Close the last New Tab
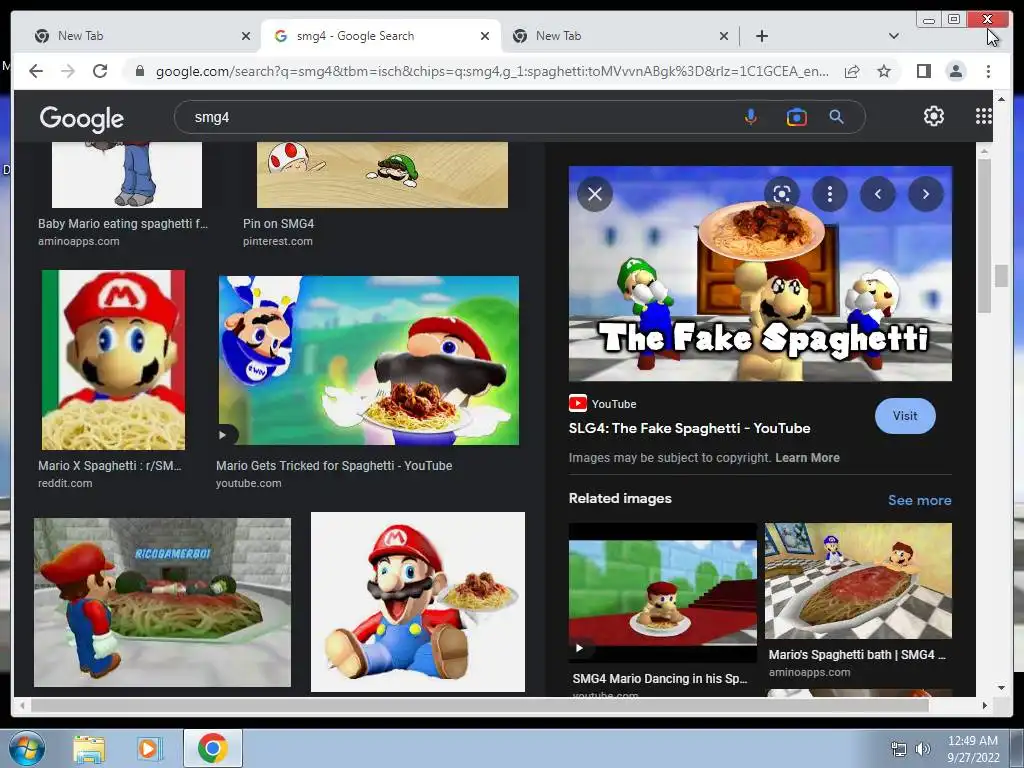The width and height of the screenshot is (1024, 768). click(x=724, y=36)
